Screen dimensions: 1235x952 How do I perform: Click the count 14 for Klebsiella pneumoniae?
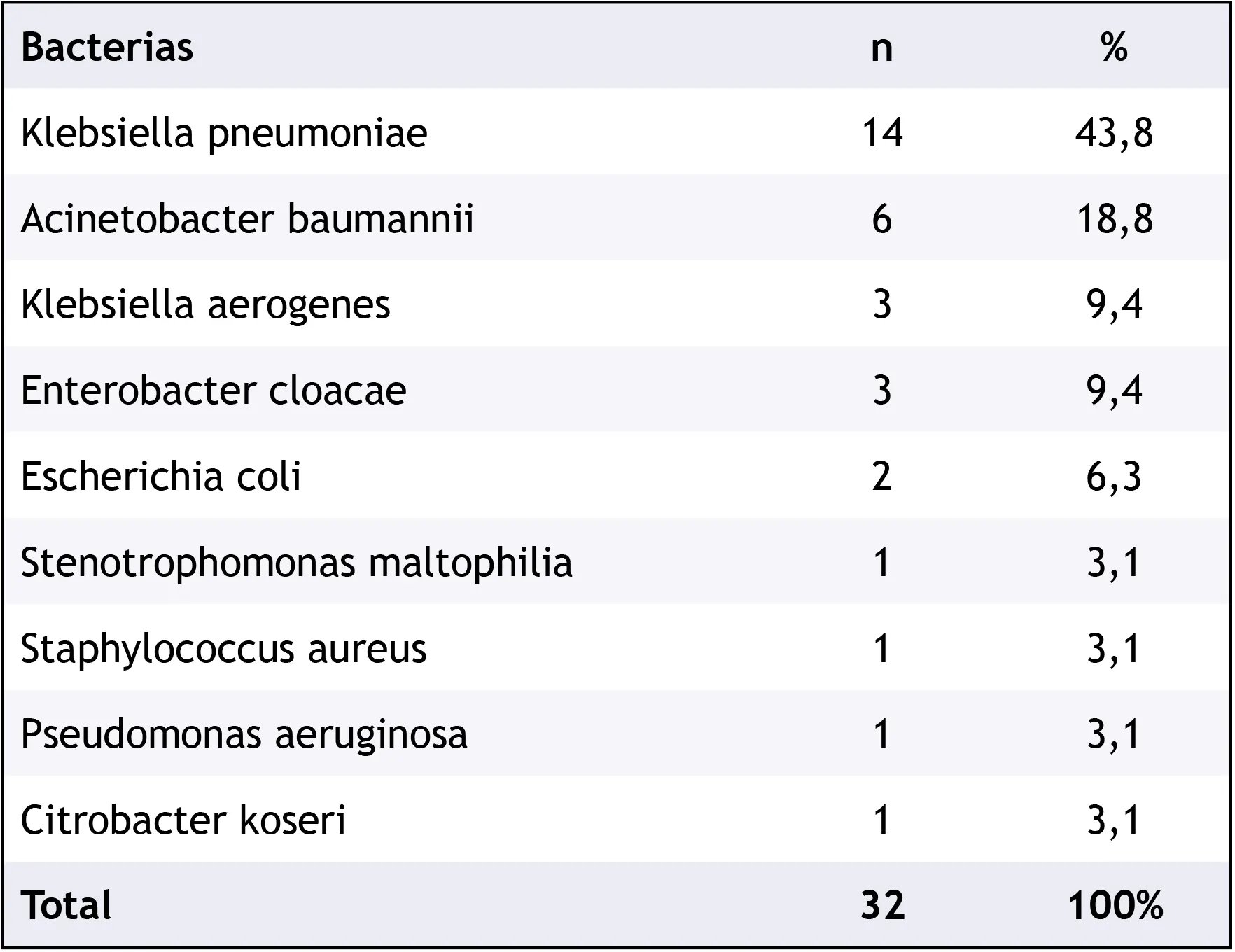(x=882, y=132)
